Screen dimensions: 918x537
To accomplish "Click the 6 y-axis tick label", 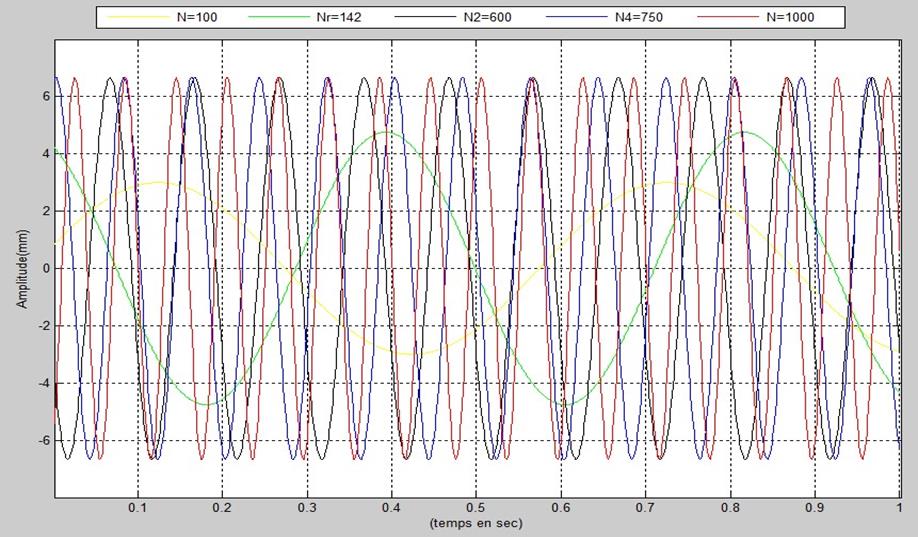I will tap(46, 97).
